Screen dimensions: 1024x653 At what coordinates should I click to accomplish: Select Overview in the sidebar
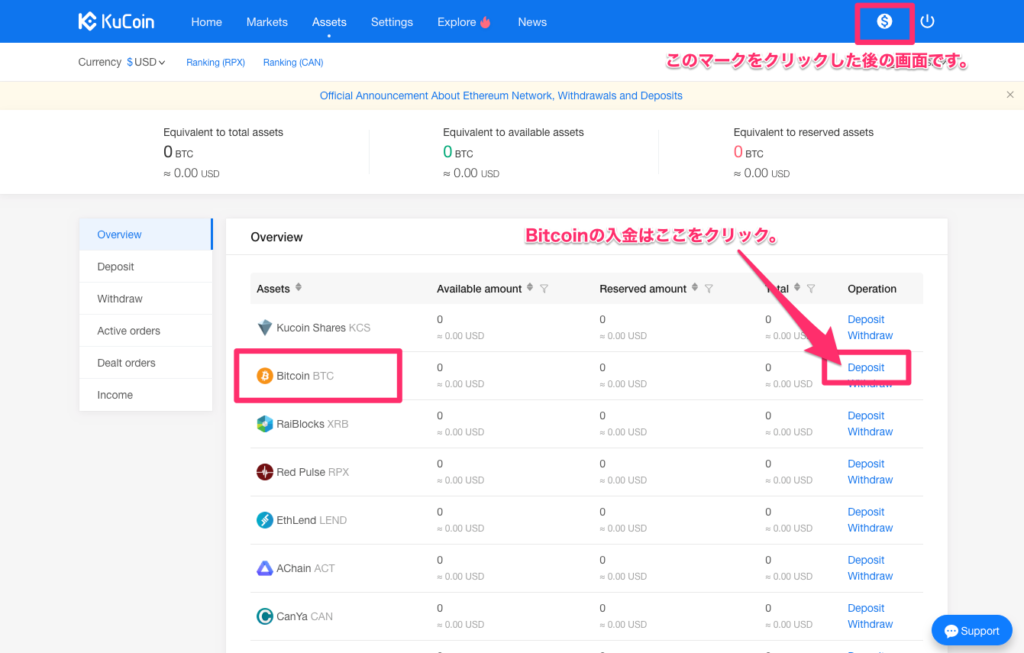coord(146,234)
